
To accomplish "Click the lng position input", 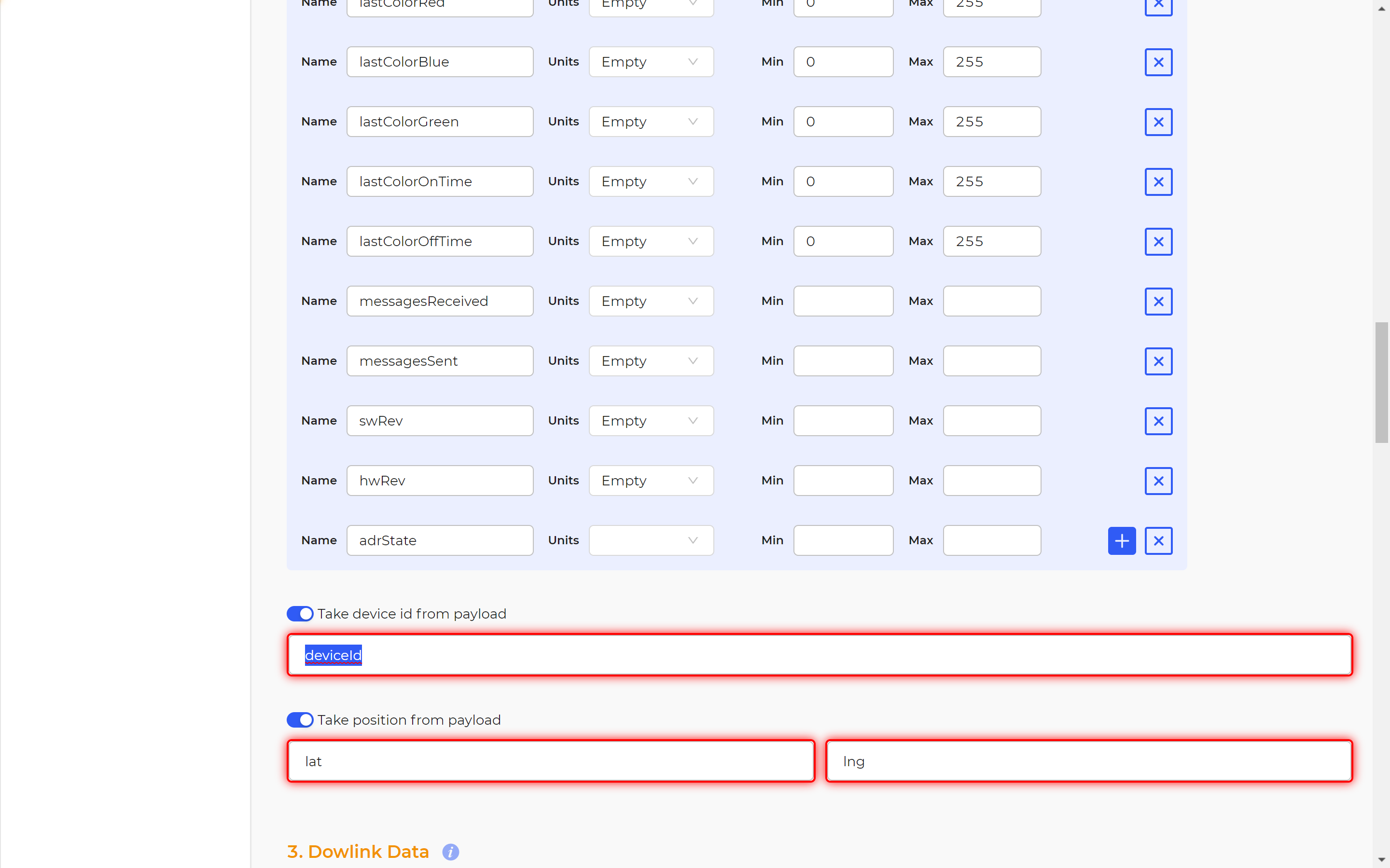I will point(1088,761).
